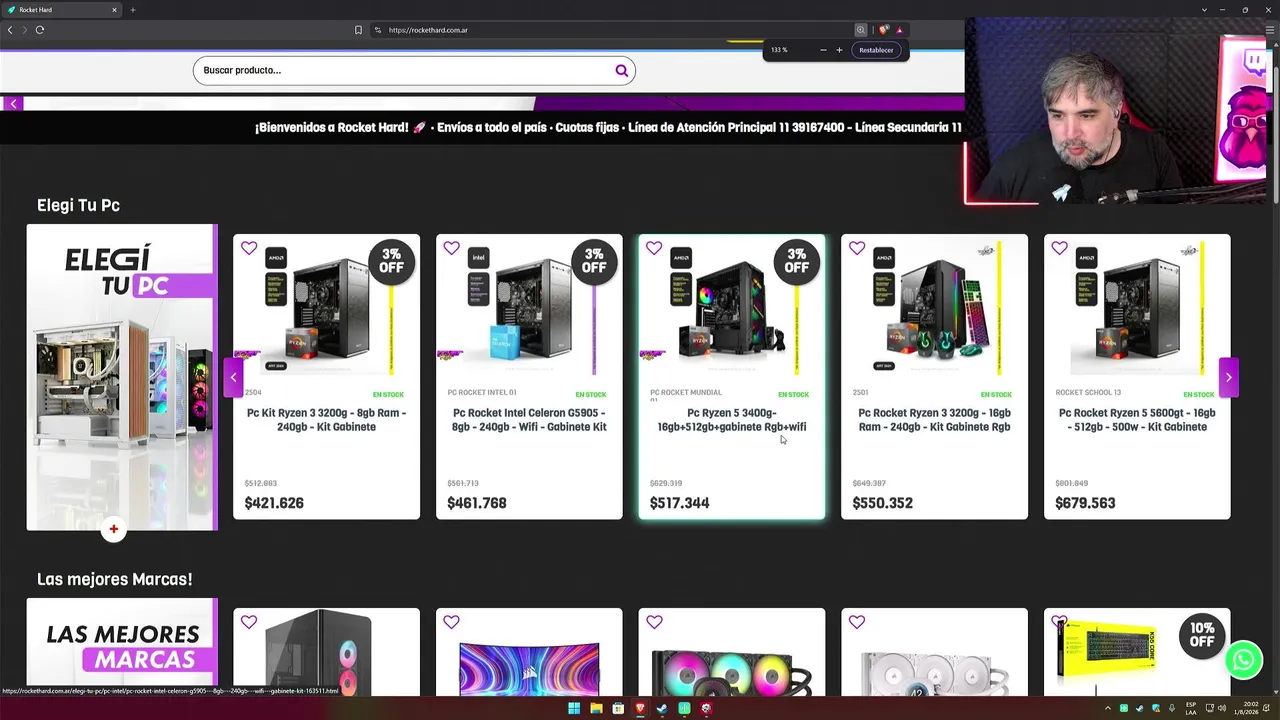Open a new browser tab
This screenshot has width=1280, height=720.
[132, 10]
